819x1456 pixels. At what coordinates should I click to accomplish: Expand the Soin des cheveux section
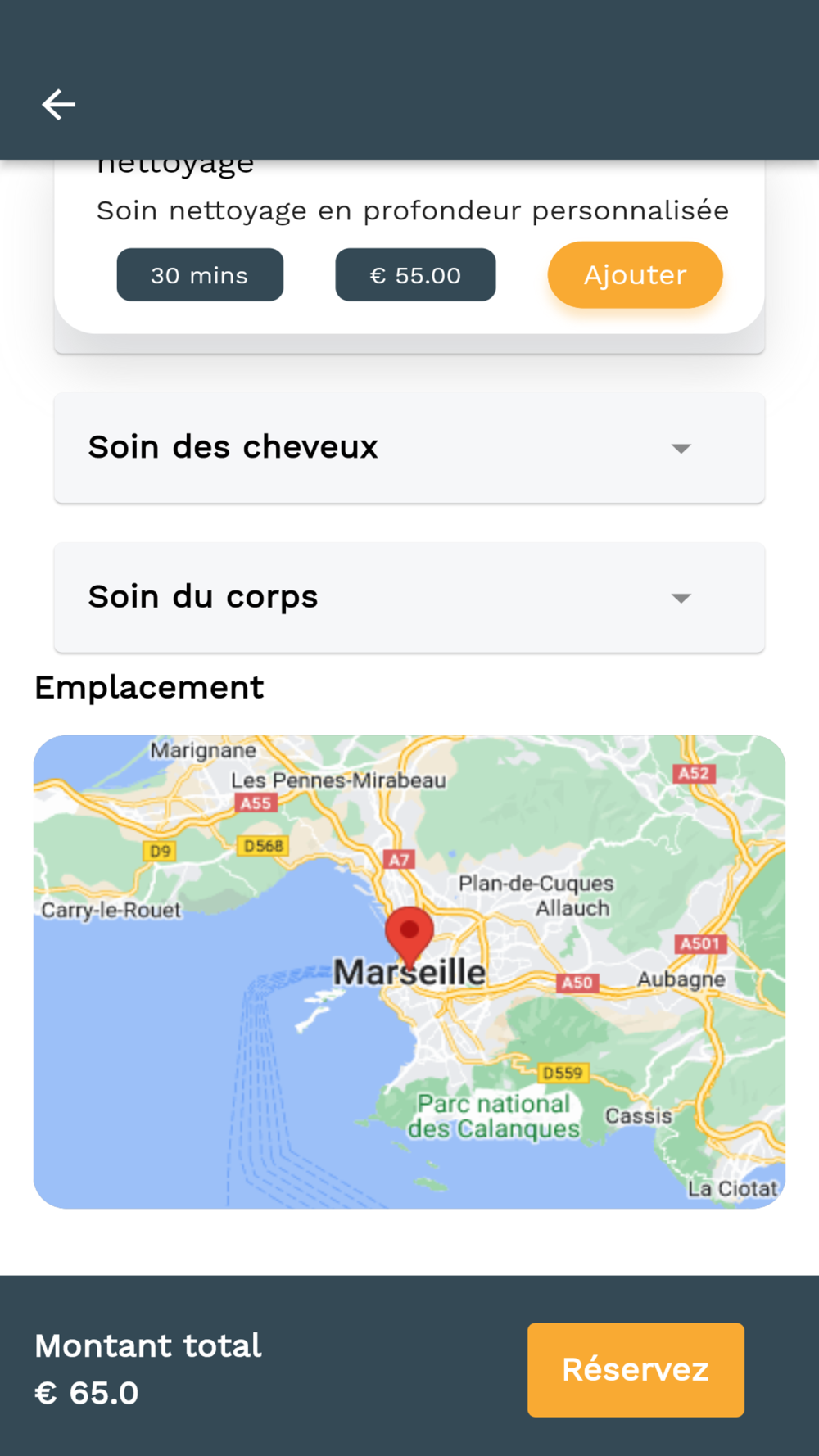click(409, 447)
